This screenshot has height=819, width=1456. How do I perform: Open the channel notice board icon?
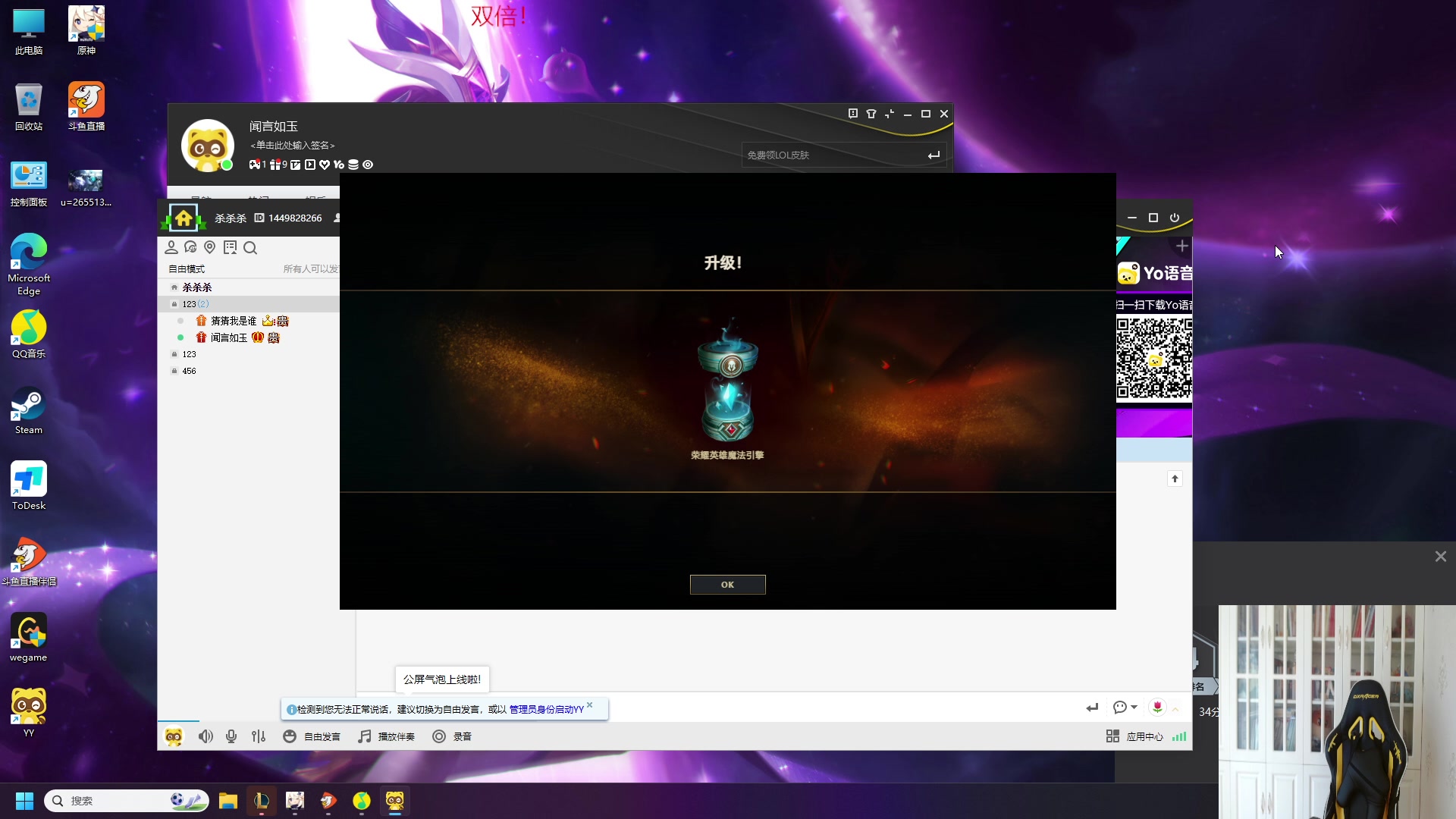230,247
